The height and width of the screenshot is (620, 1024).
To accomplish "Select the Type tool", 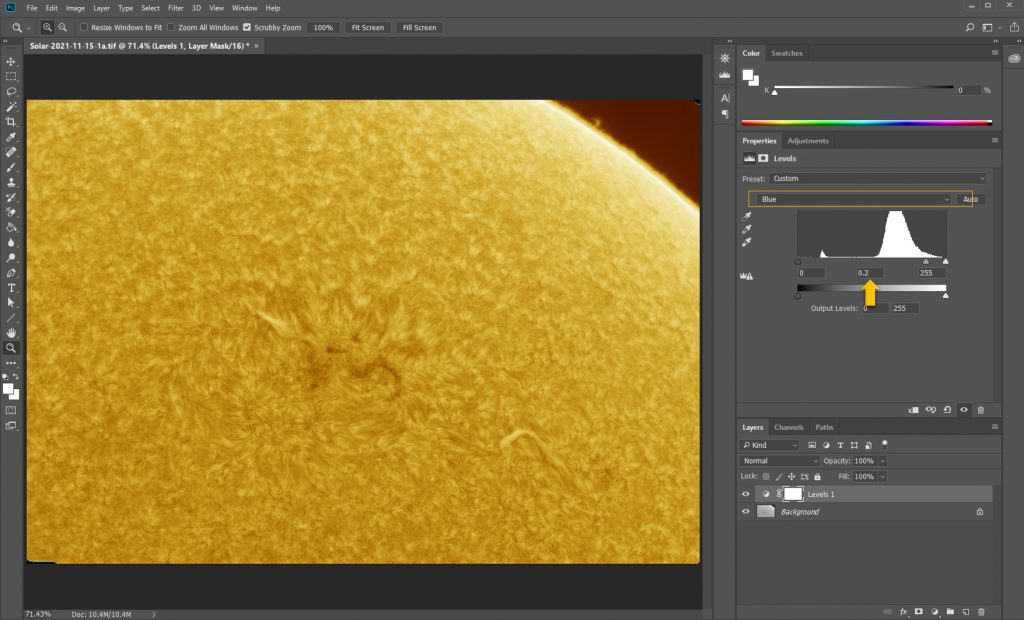I will [x=11, y=287].
